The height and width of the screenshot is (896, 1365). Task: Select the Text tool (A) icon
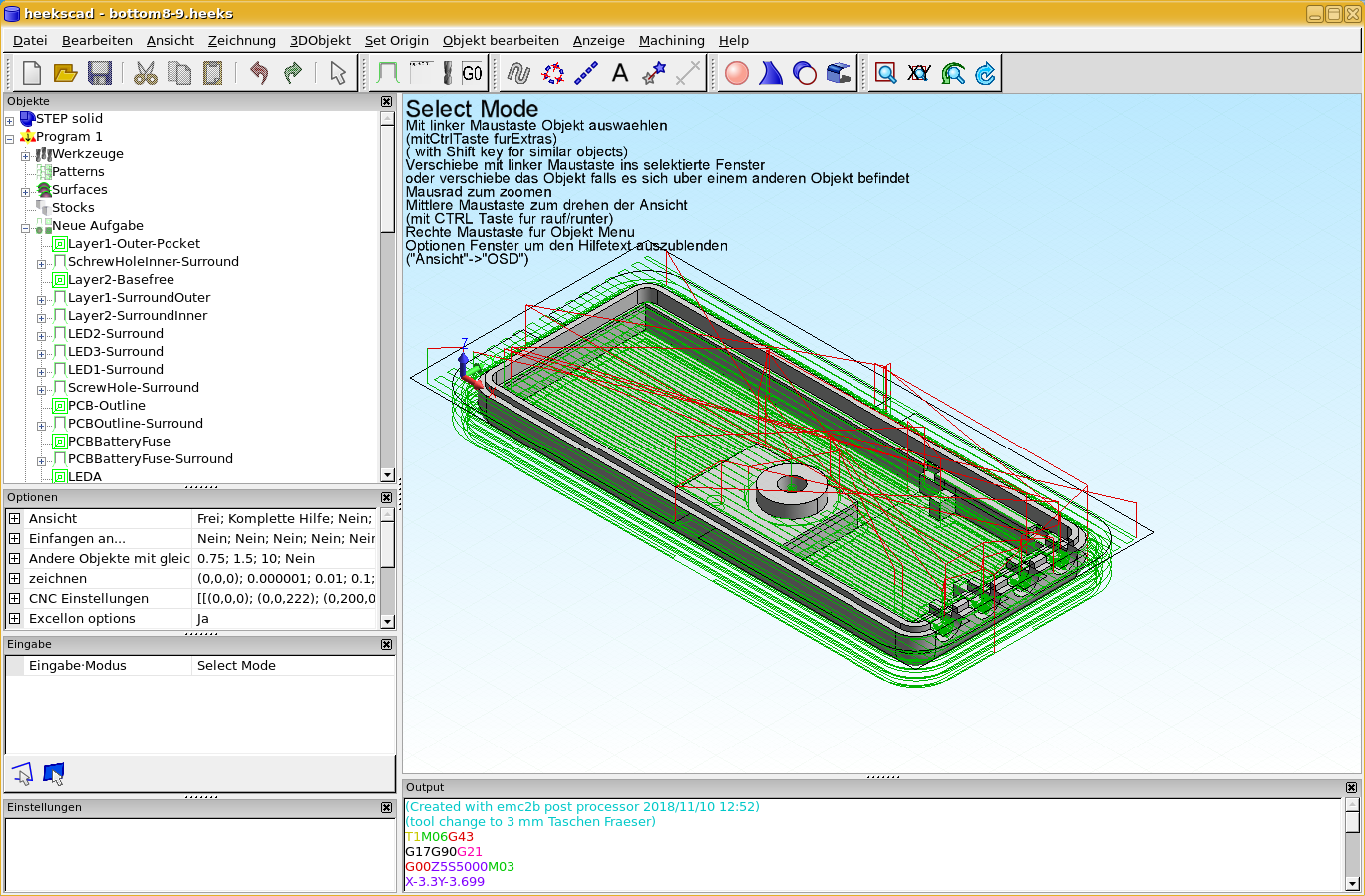[620, 73]
